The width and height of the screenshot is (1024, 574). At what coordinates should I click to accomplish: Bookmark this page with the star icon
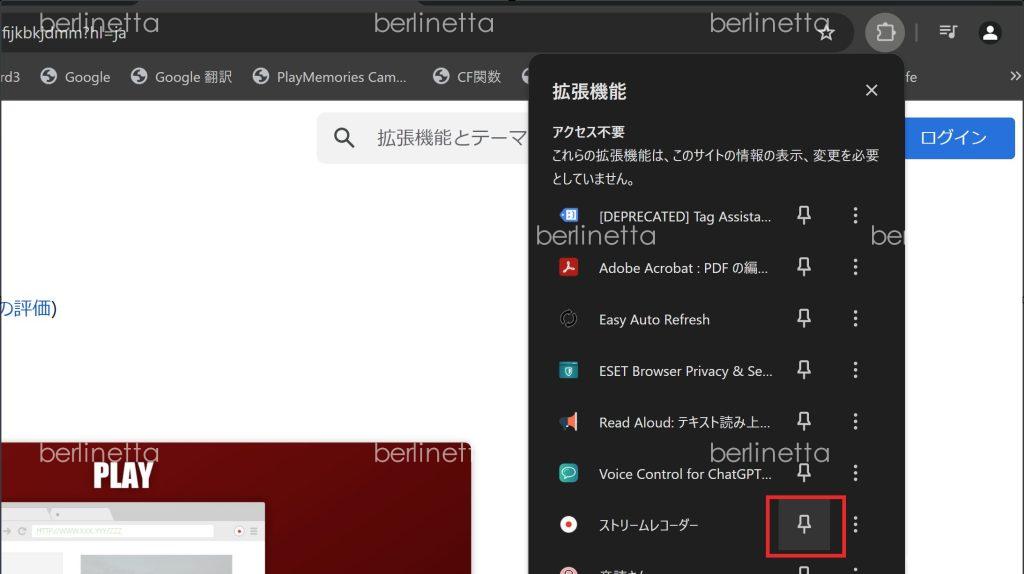[826, 33]
